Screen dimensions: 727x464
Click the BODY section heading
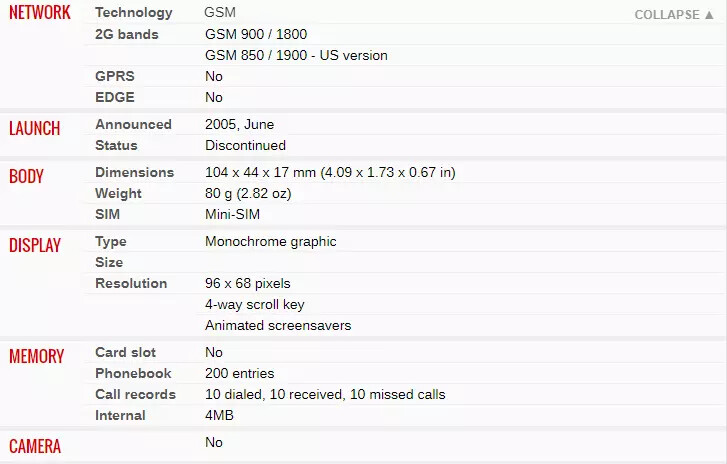tap(26, 176)
